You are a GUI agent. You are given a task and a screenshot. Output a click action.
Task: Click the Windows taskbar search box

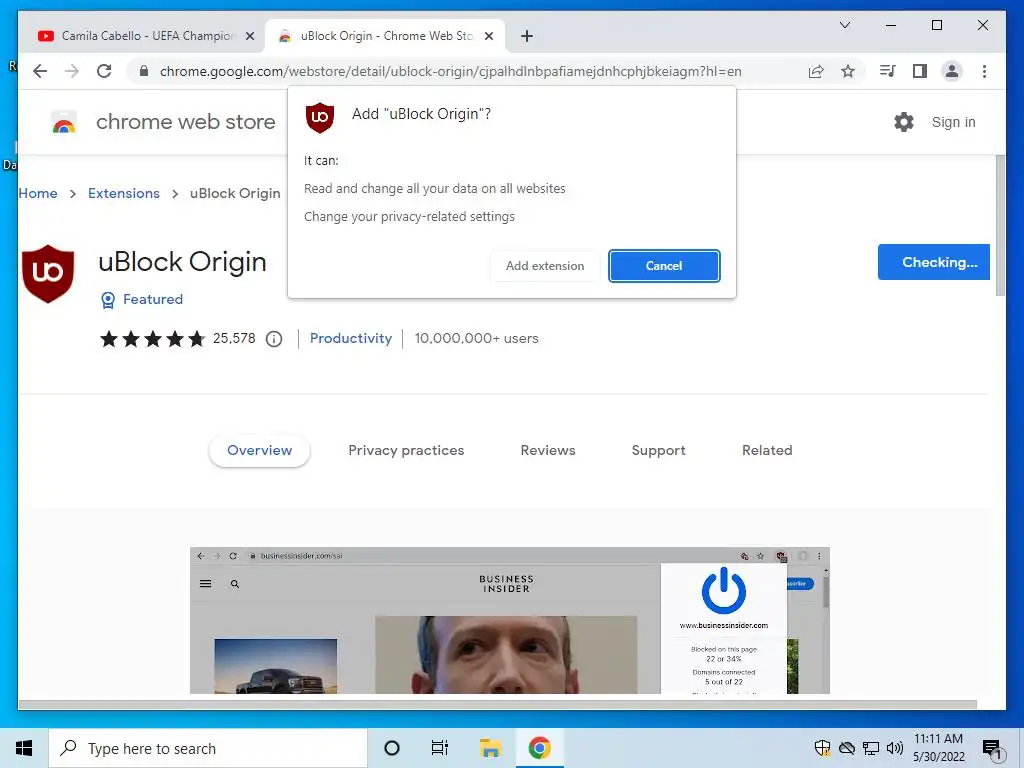coord(208,748)
